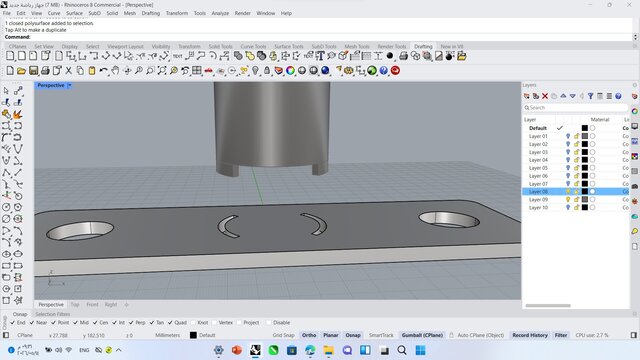
Task: Open the Perspective viewport title dropdown arrow
Action: (x=69, y=85)
